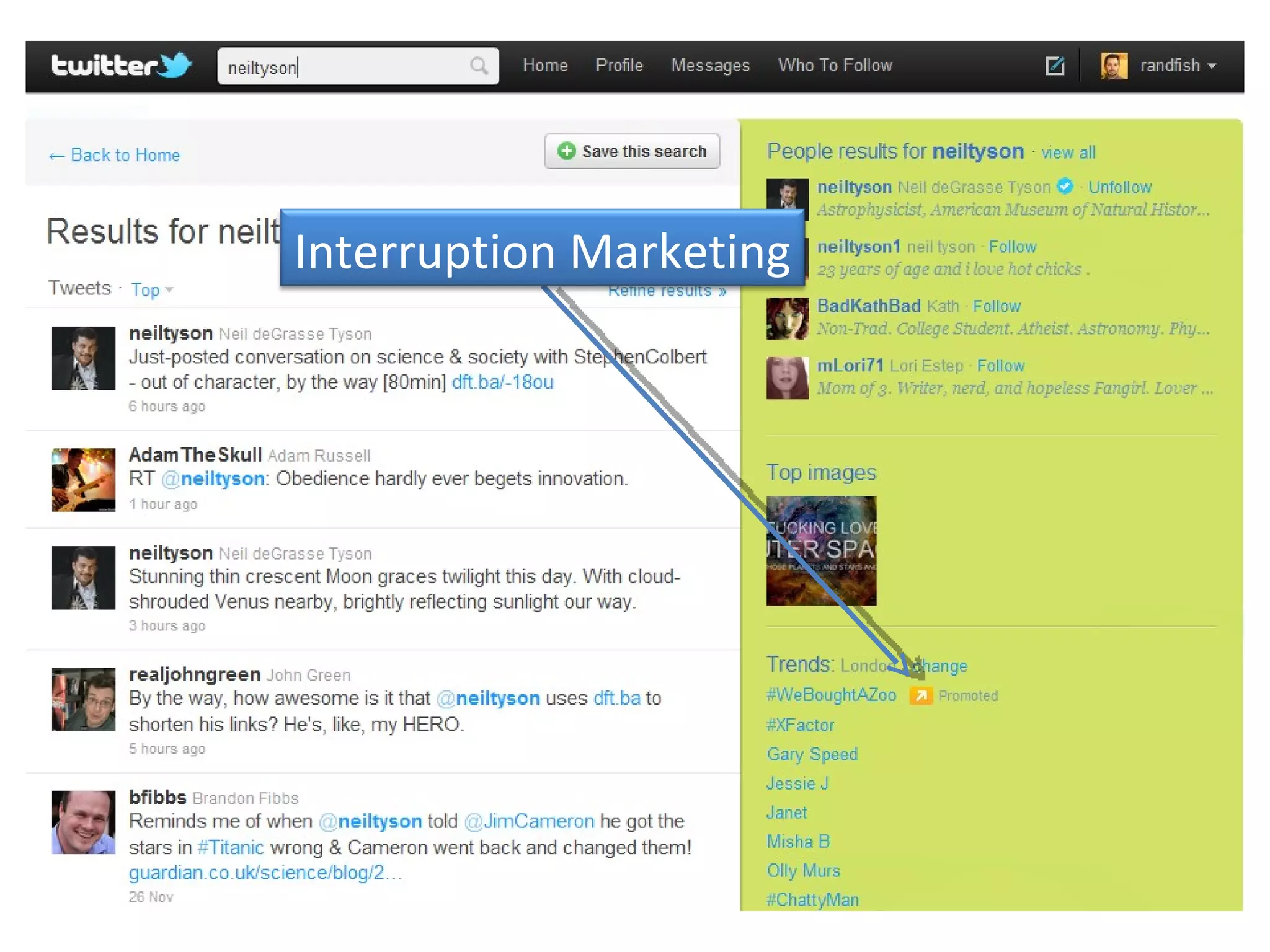Open the #ChattyMan trend
The height and width of the screenshot is (952, 1270).
(x=812, y=900)
